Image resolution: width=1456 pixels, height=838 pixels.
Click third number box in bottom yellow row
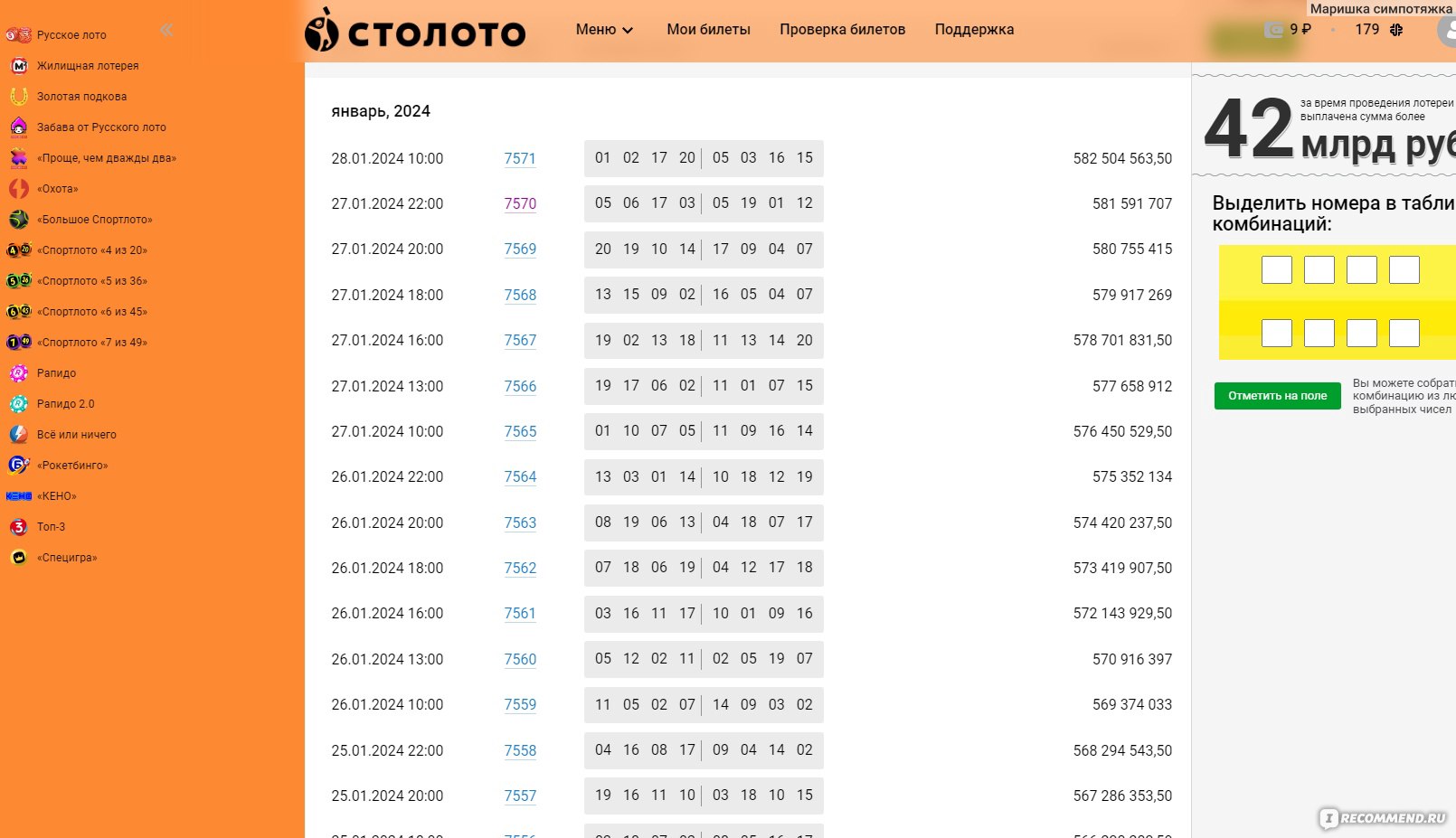coord(1362,334)
